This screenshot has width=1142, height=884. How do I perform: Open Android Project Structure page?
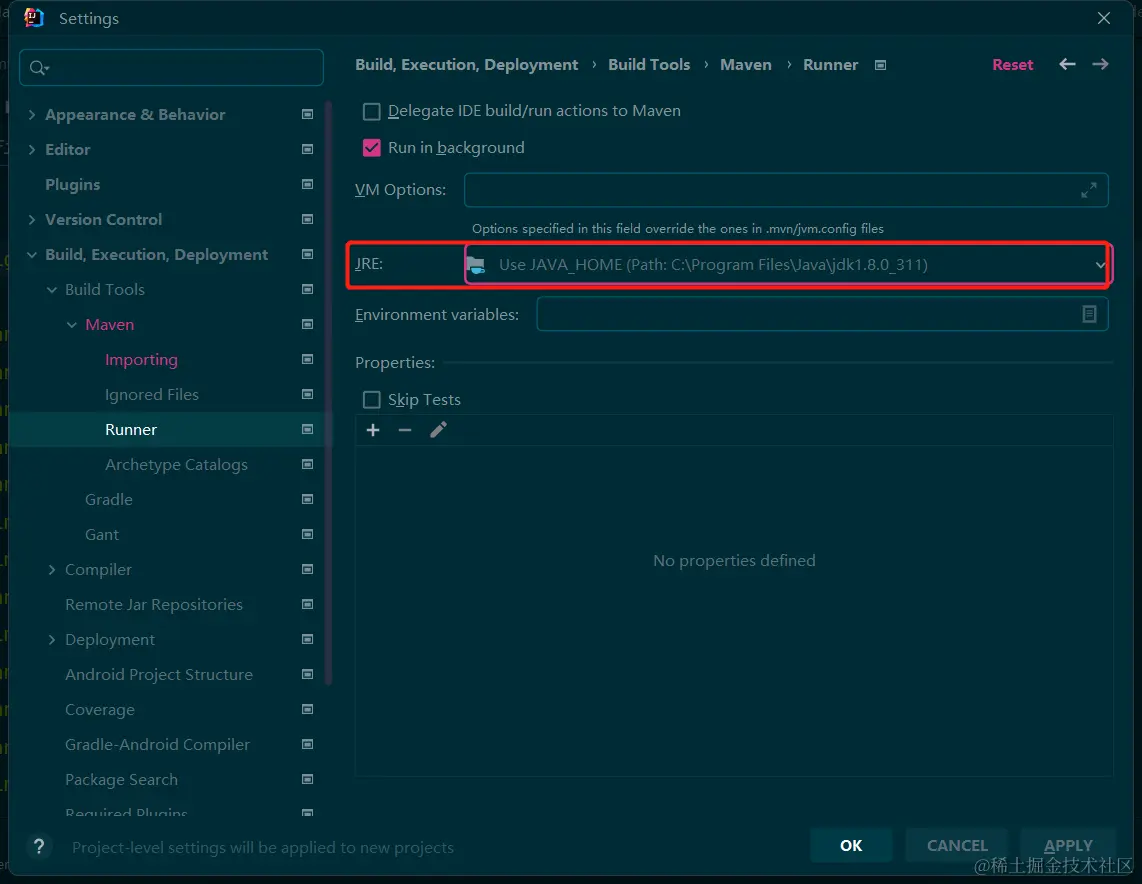point(159,674)
